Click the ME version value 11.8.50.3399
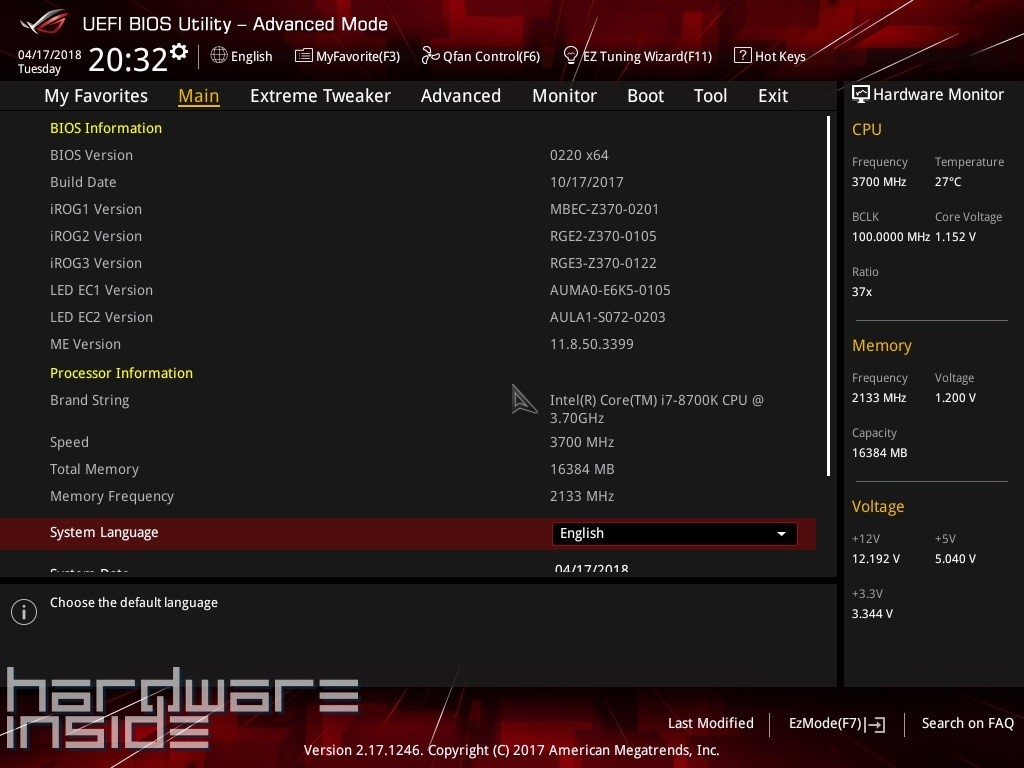 point(592,344)
